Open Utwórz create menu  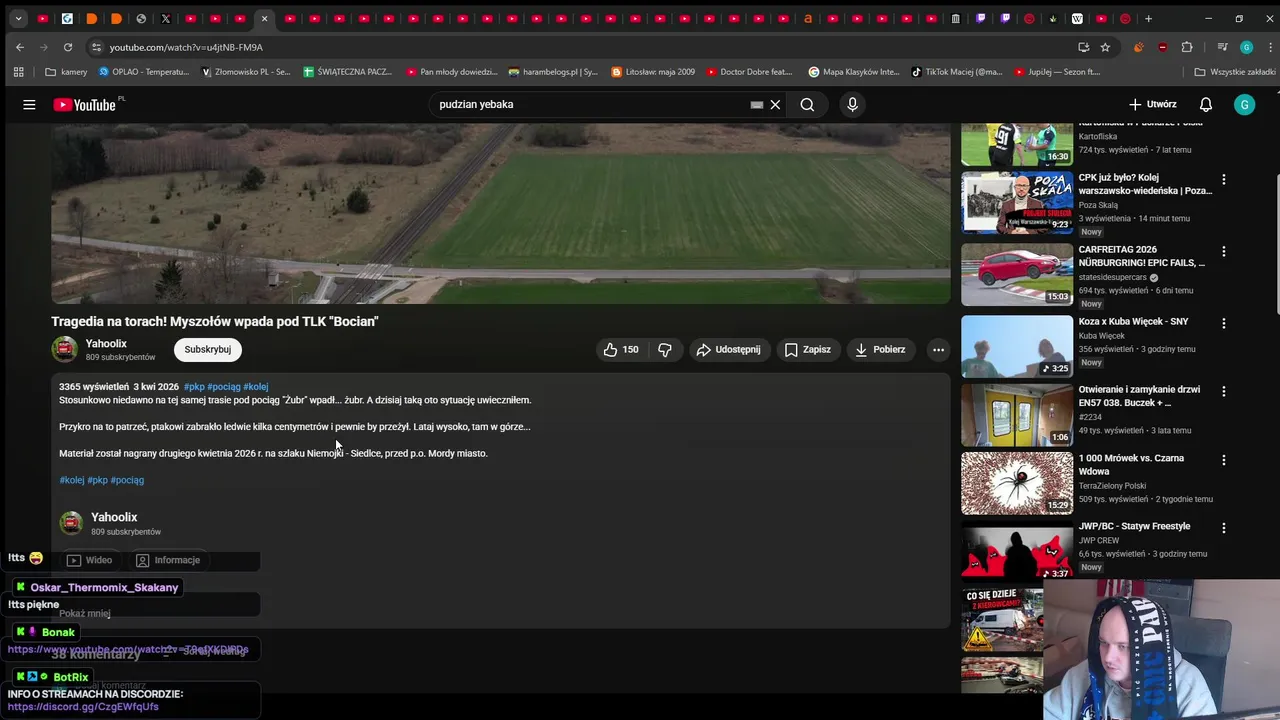point(1153,104)
